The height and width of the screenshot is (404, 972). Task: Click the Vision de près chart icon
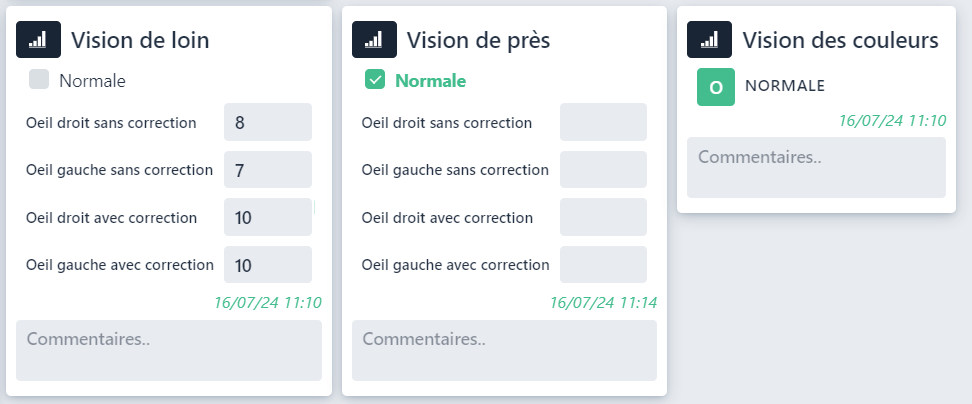pos(374,40)
